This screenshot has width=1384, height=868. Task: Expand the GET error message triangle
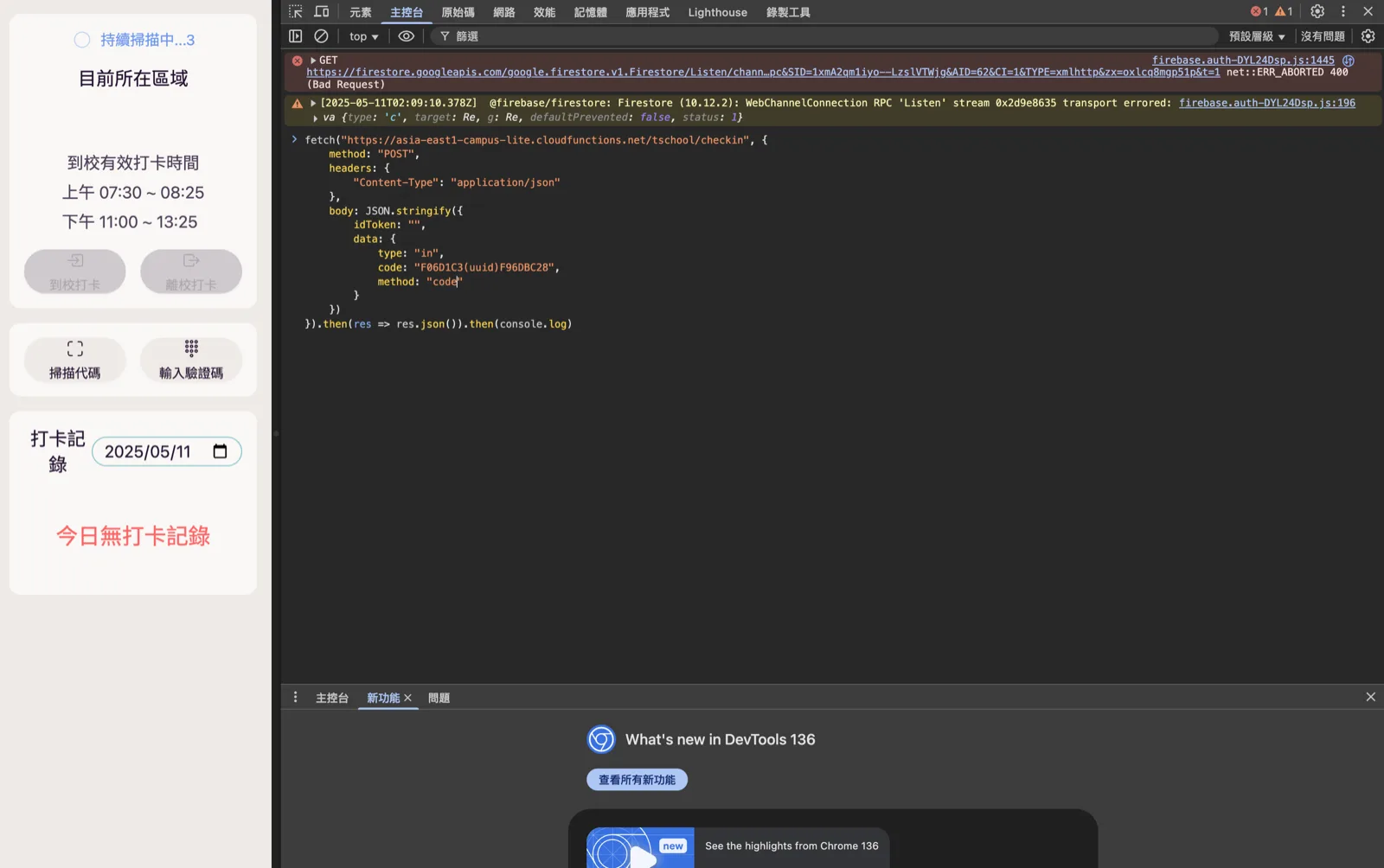(313, 61)
